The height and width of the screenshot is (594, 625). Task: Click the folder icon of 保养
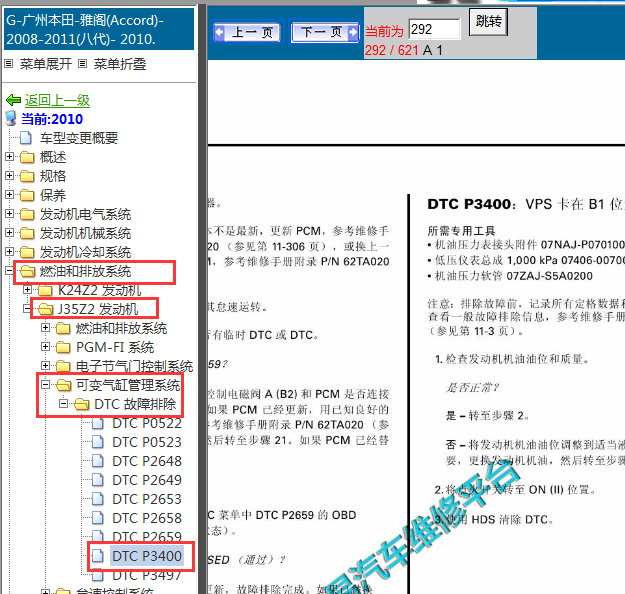(27, 195)
